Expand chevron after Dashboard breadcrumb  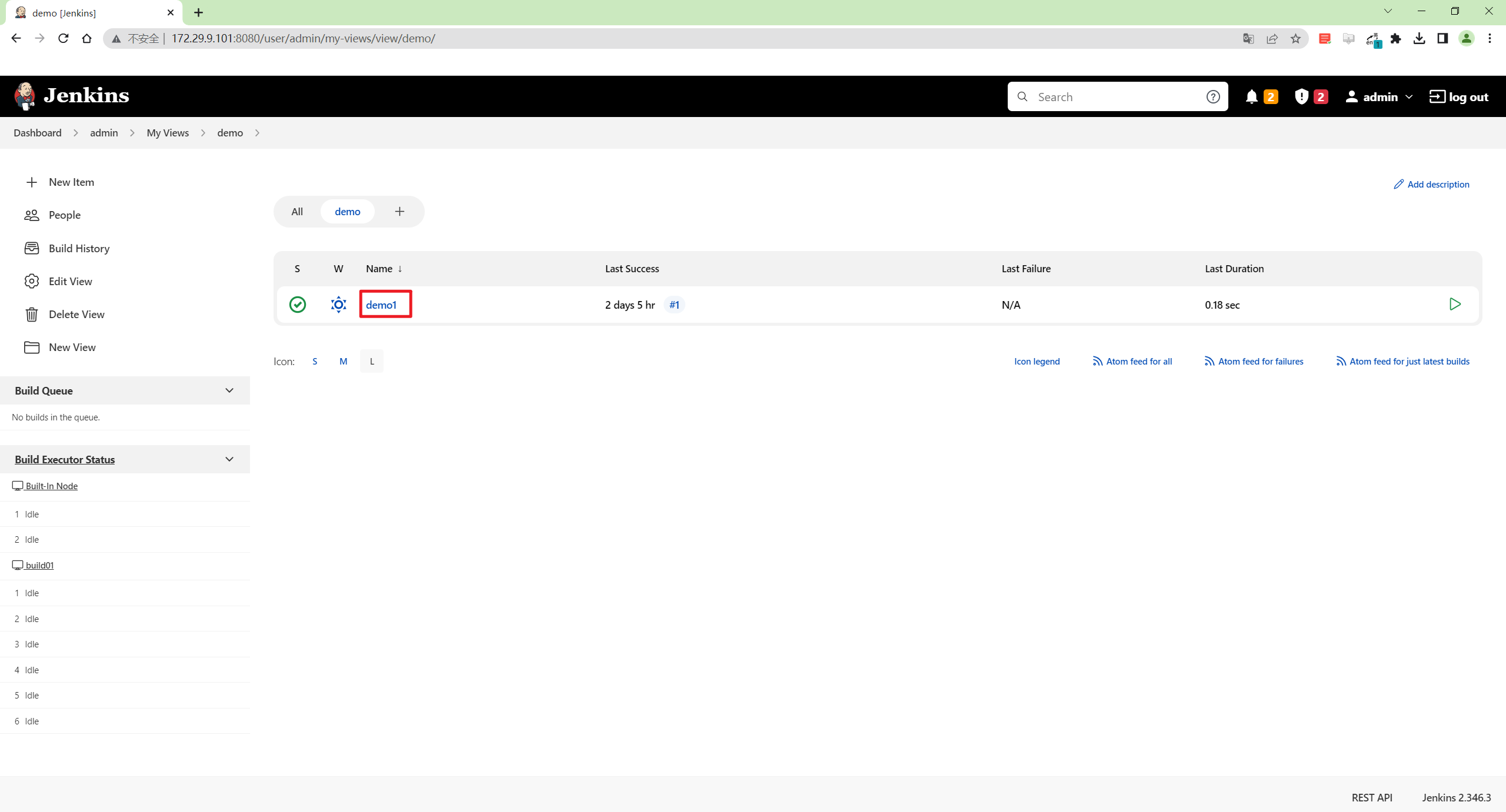76,133
